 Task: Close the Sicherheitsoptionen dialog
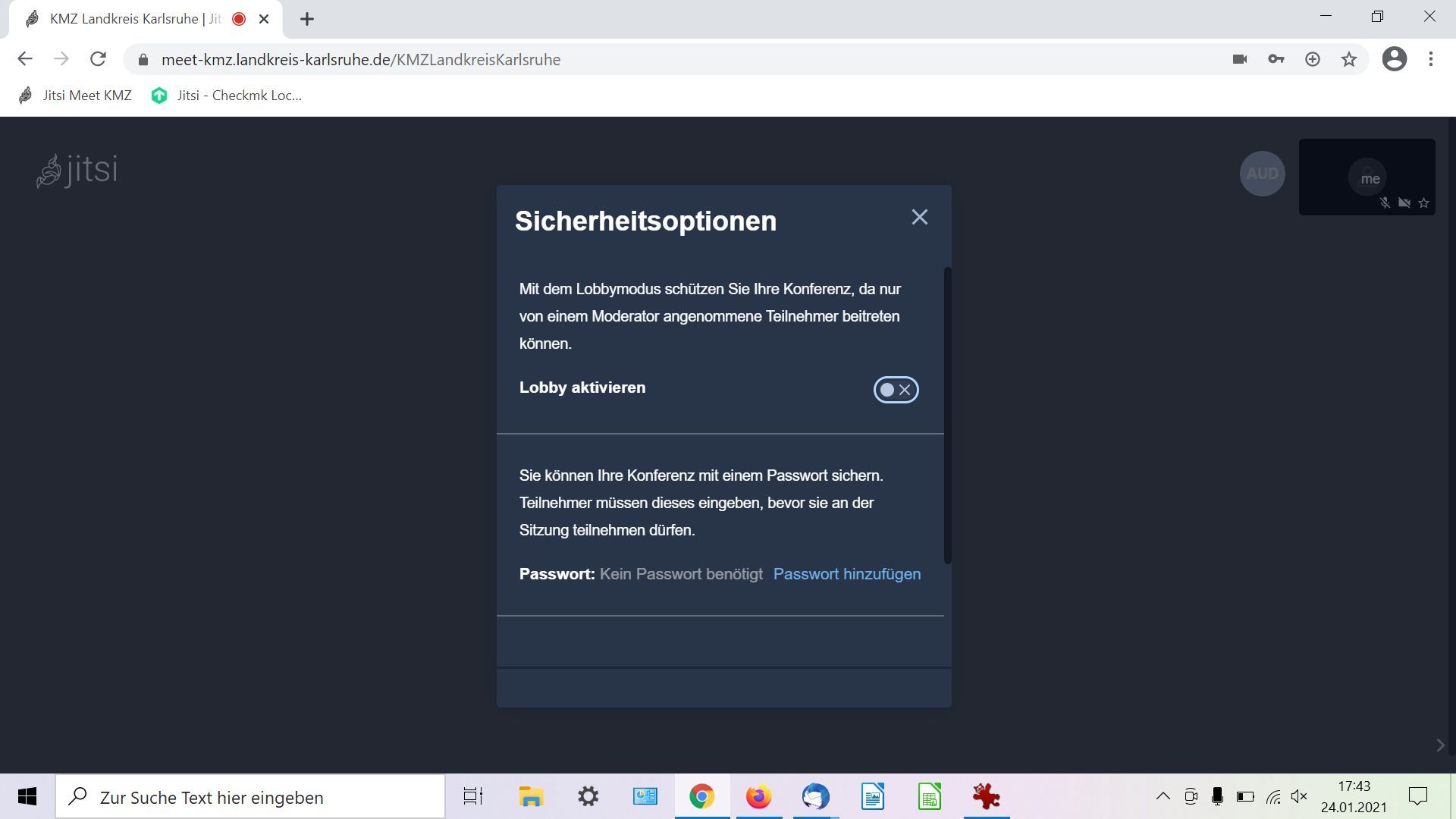click(919, 218)
